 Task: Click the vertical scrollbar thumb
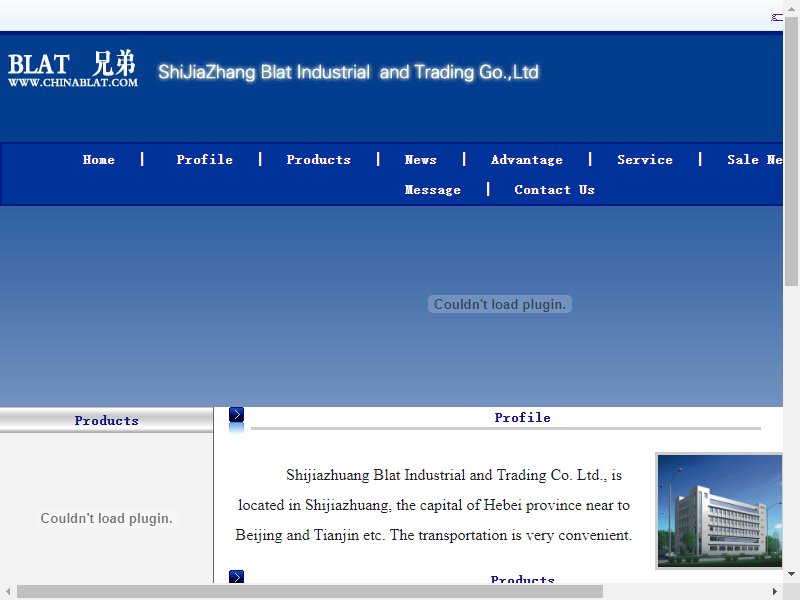(791, 152)
